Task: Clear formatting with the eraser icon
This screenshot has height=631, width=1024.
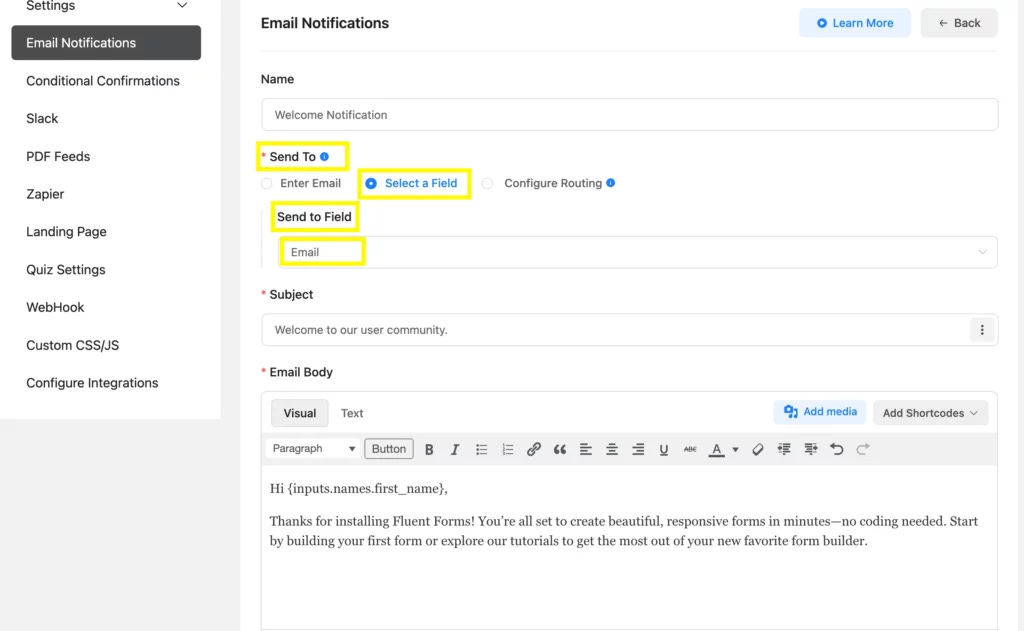Action: click(757, 449)
